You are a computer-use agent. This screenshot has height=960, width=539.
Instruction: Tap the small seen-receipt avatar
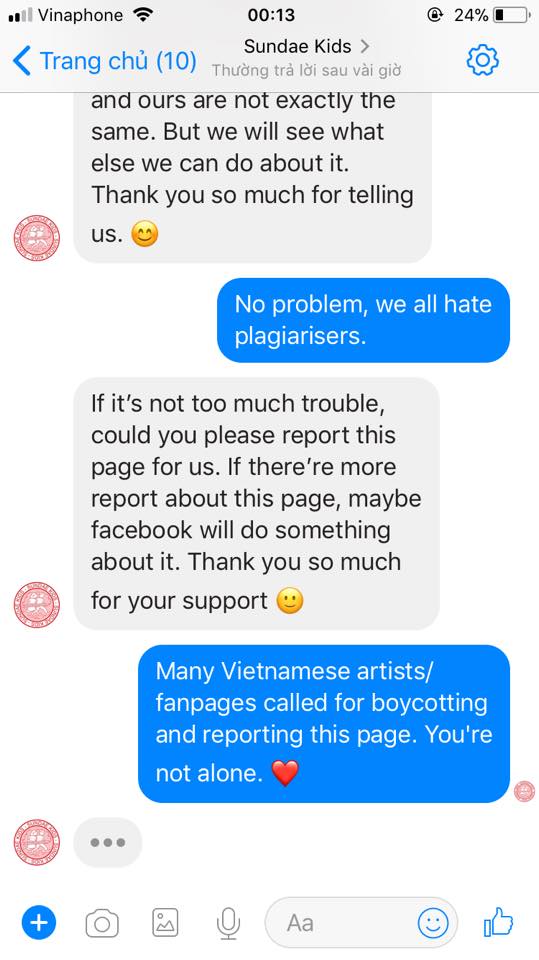pos(524,791)
